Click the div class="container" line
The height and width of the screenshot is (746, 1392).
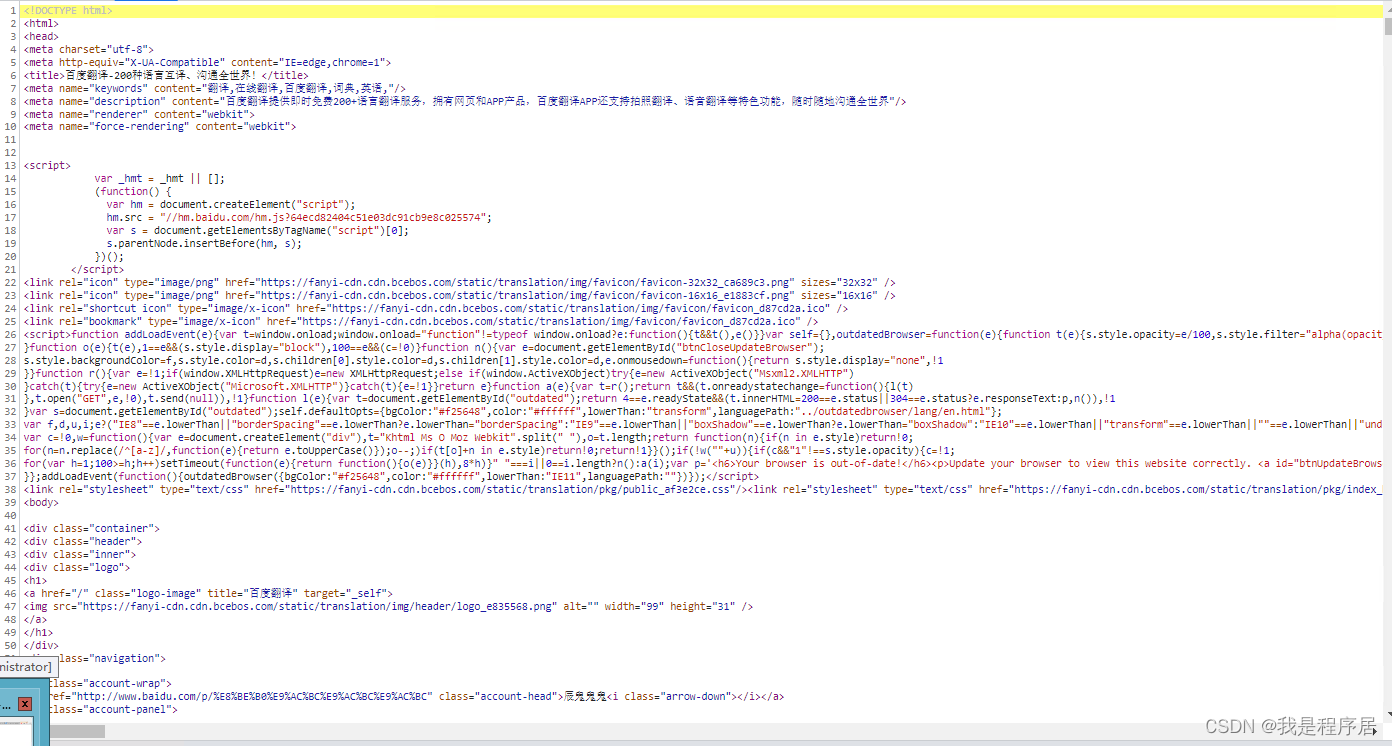pyautogui.click(x=92, y=528)
